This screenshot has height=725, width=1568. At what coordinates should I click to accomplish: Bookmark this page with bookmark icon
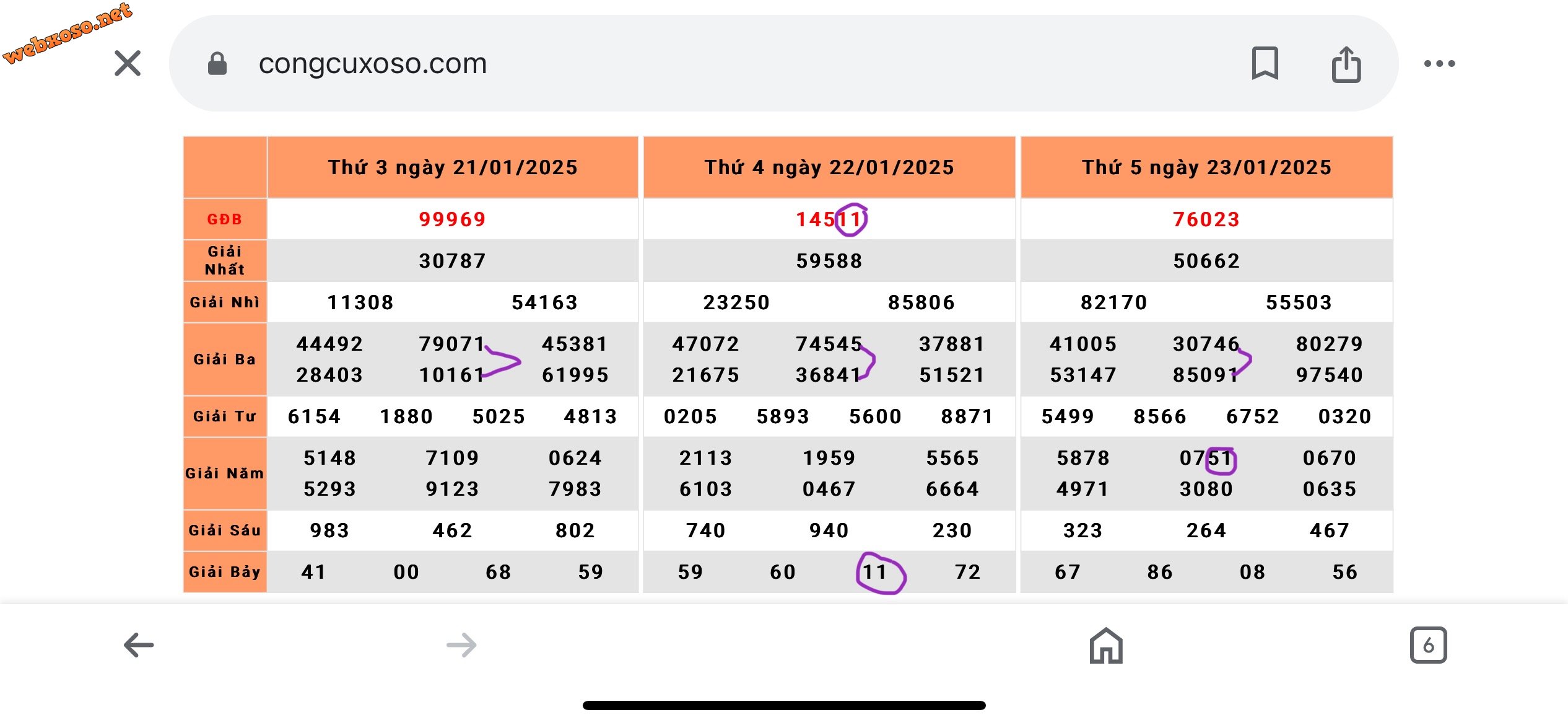1265,63
